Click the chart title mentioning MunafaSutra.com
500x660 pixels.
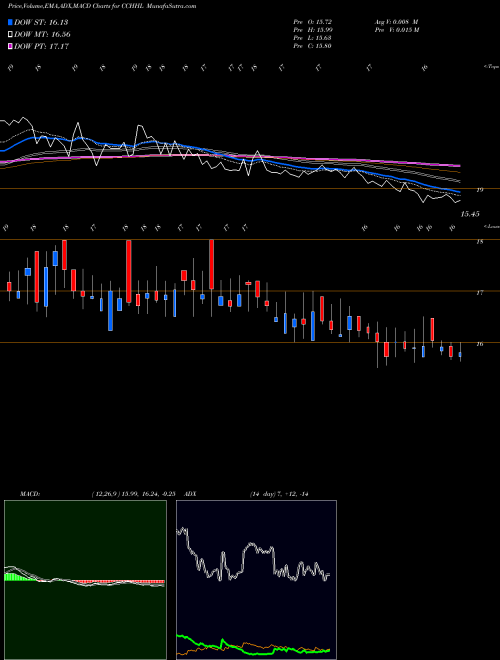pyautogui.click(x=102, y=6)
